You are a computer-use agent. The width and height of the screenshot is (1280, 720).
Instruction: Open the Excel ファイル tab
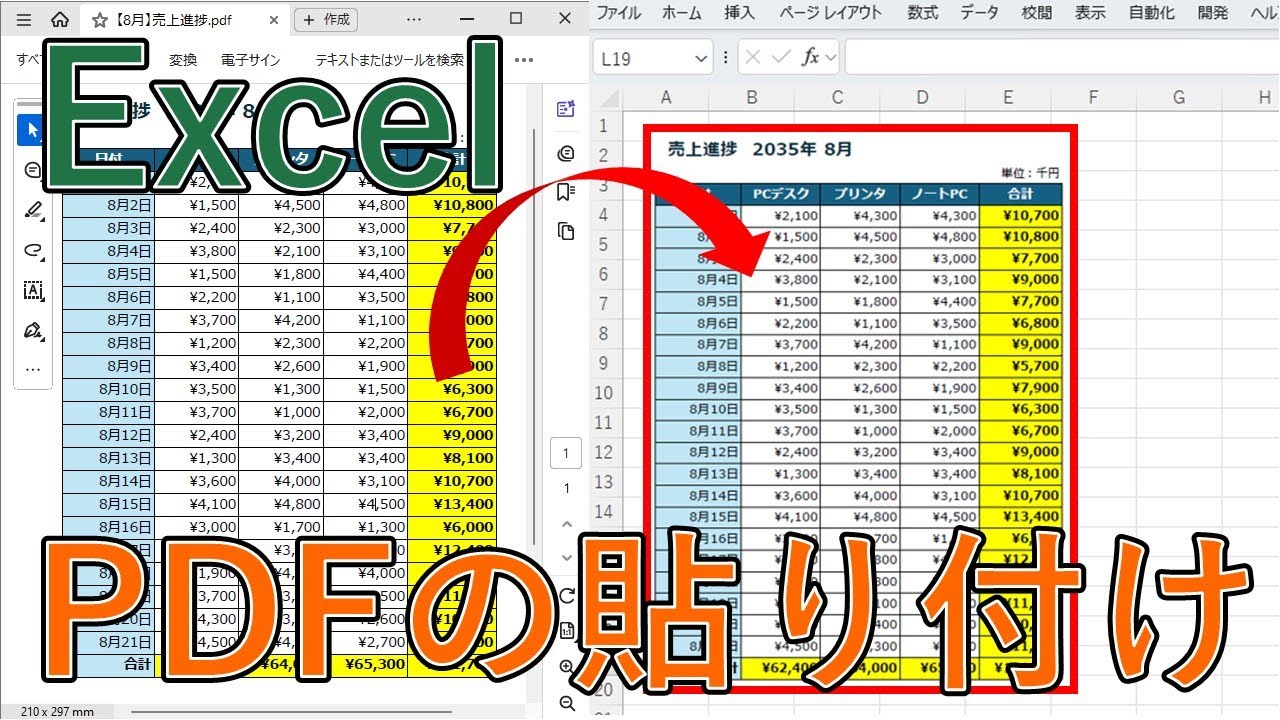[618, 12]
